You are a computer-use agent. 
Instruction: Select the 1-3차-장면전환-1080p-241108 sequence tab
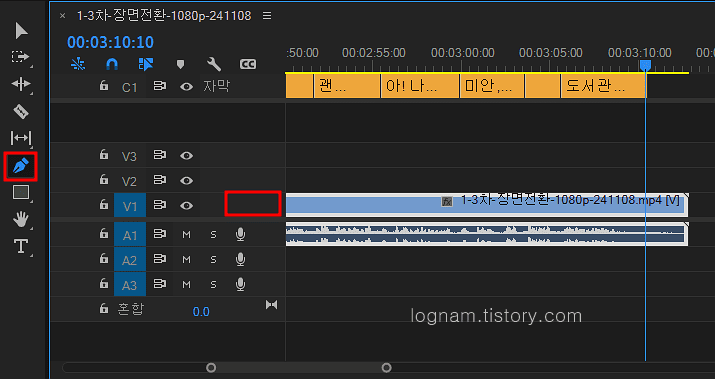[164, 16]
